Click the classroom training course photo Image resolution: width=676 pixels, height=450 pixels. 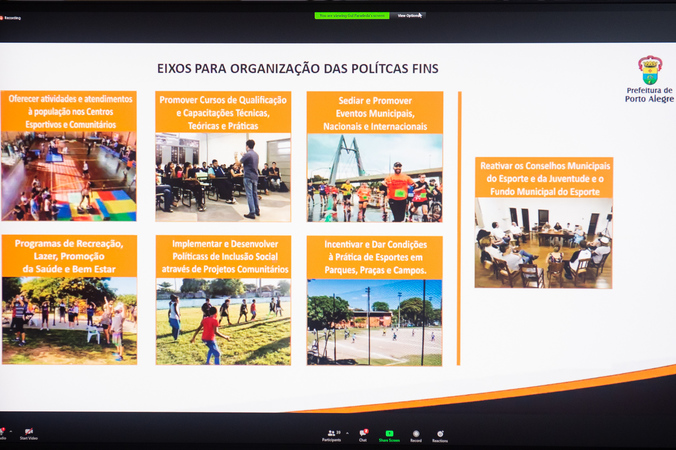223,177
